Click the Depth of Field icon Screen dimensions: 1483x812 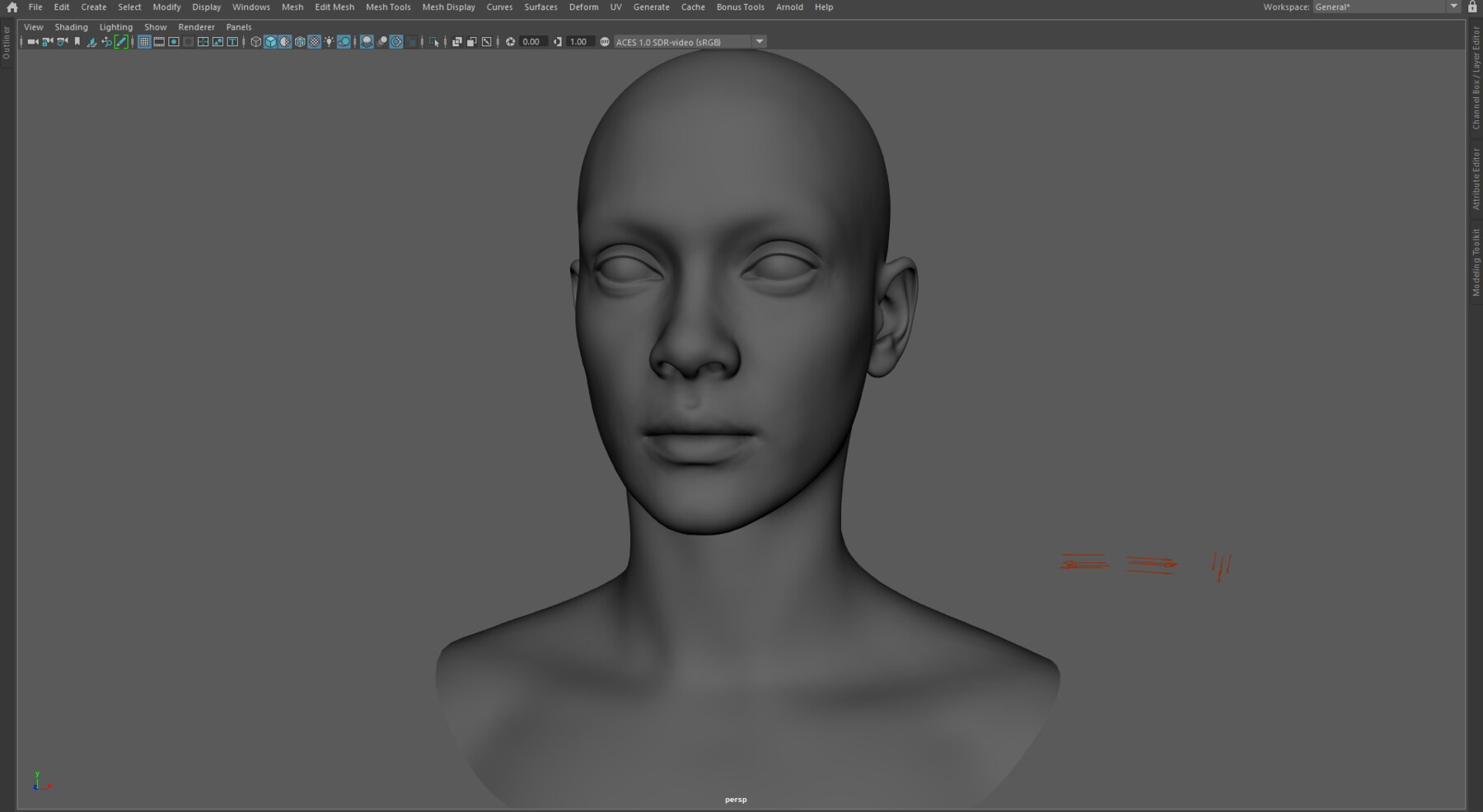pyautogui.click(x=411, y=42)
